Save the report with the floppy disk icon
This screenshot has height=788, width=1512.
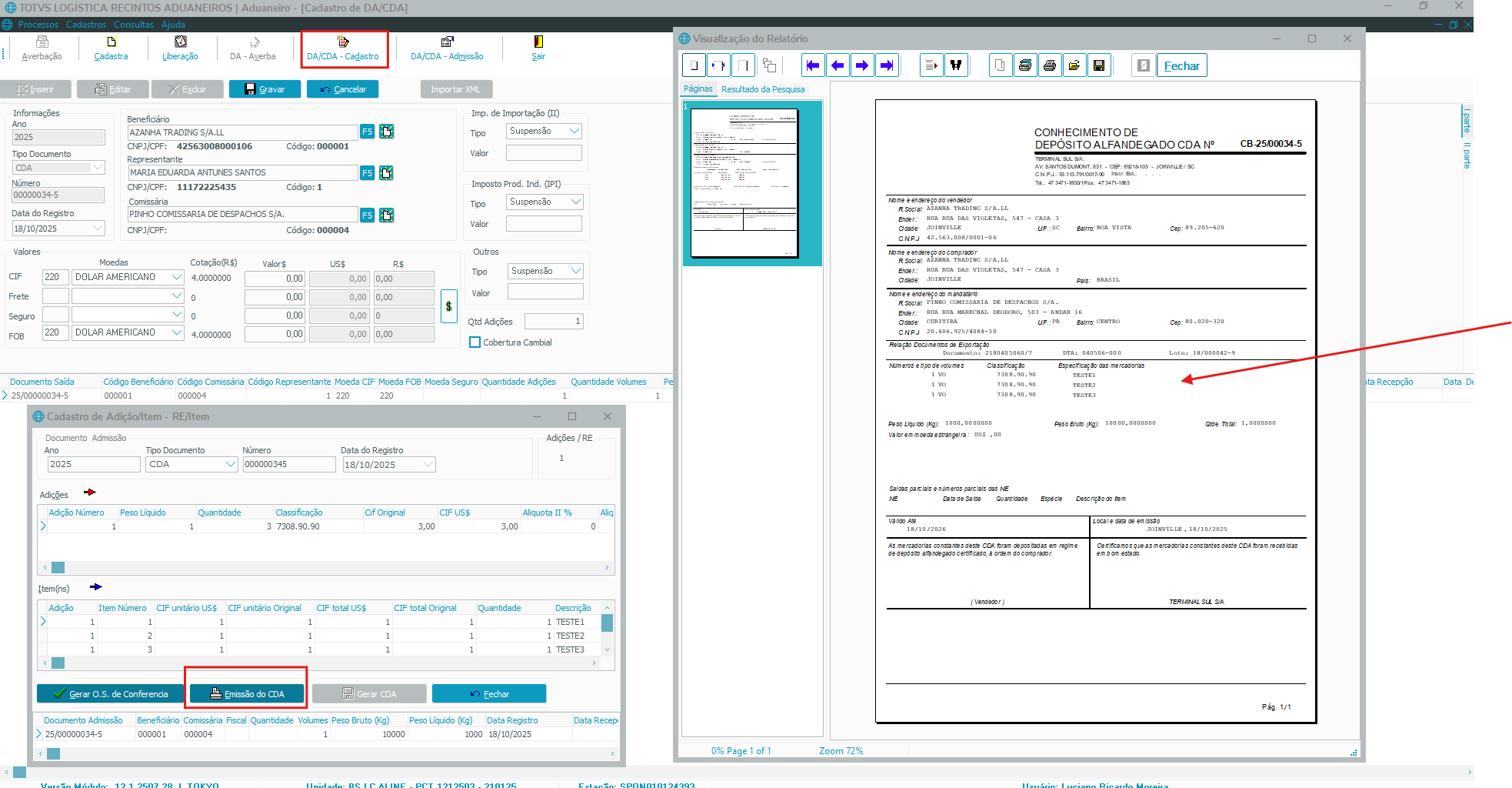(1099, 65)
